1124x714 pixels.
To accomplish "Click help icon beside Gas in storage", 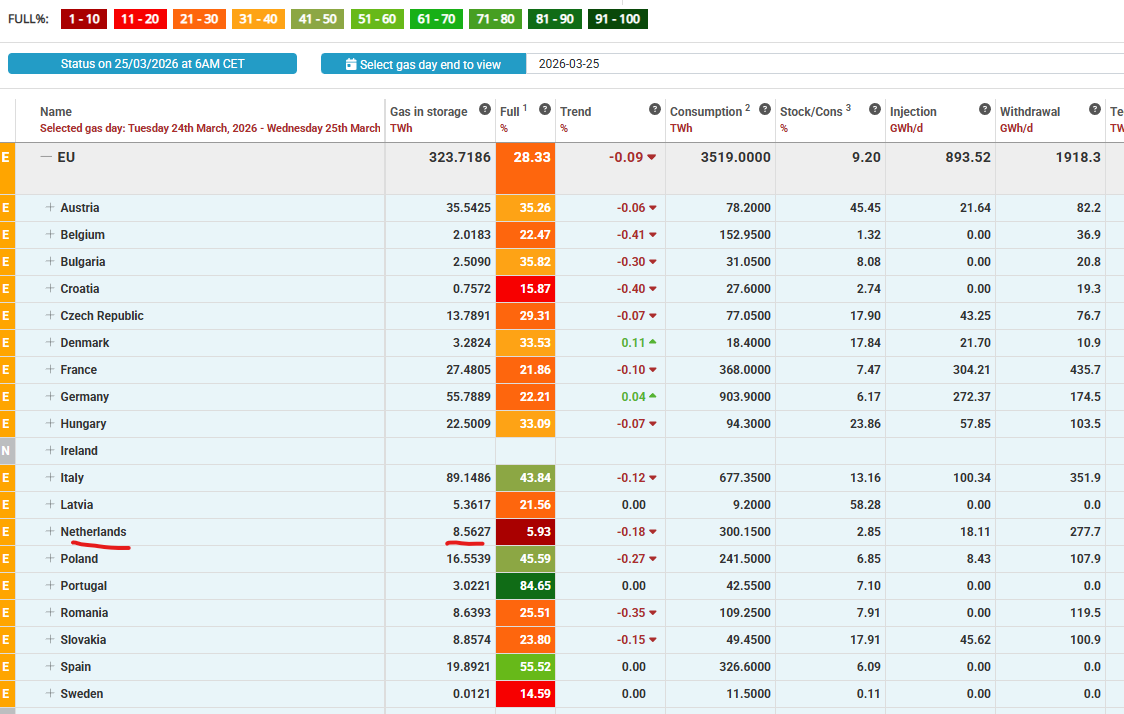I will pyautogui.click(x=485, y=109).
